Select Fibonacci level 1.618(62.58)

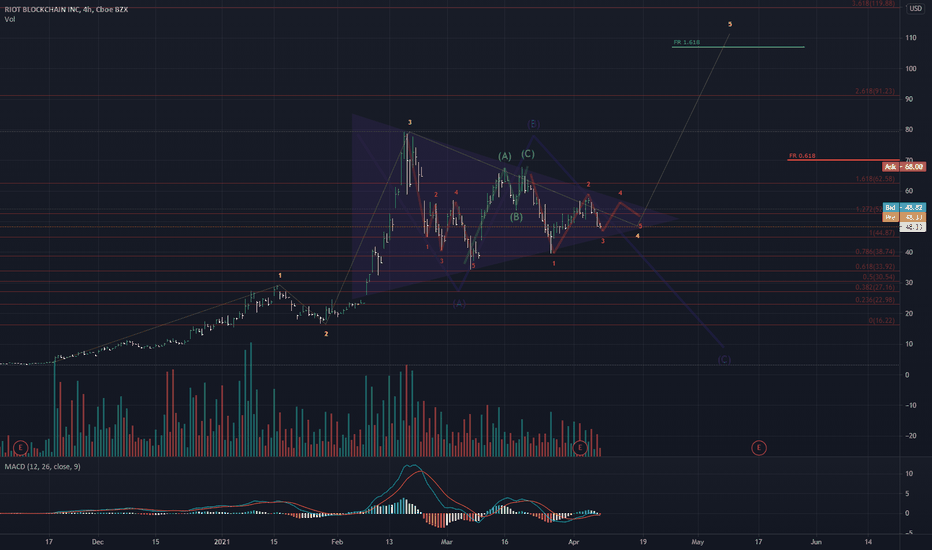(x=875, y=179)
